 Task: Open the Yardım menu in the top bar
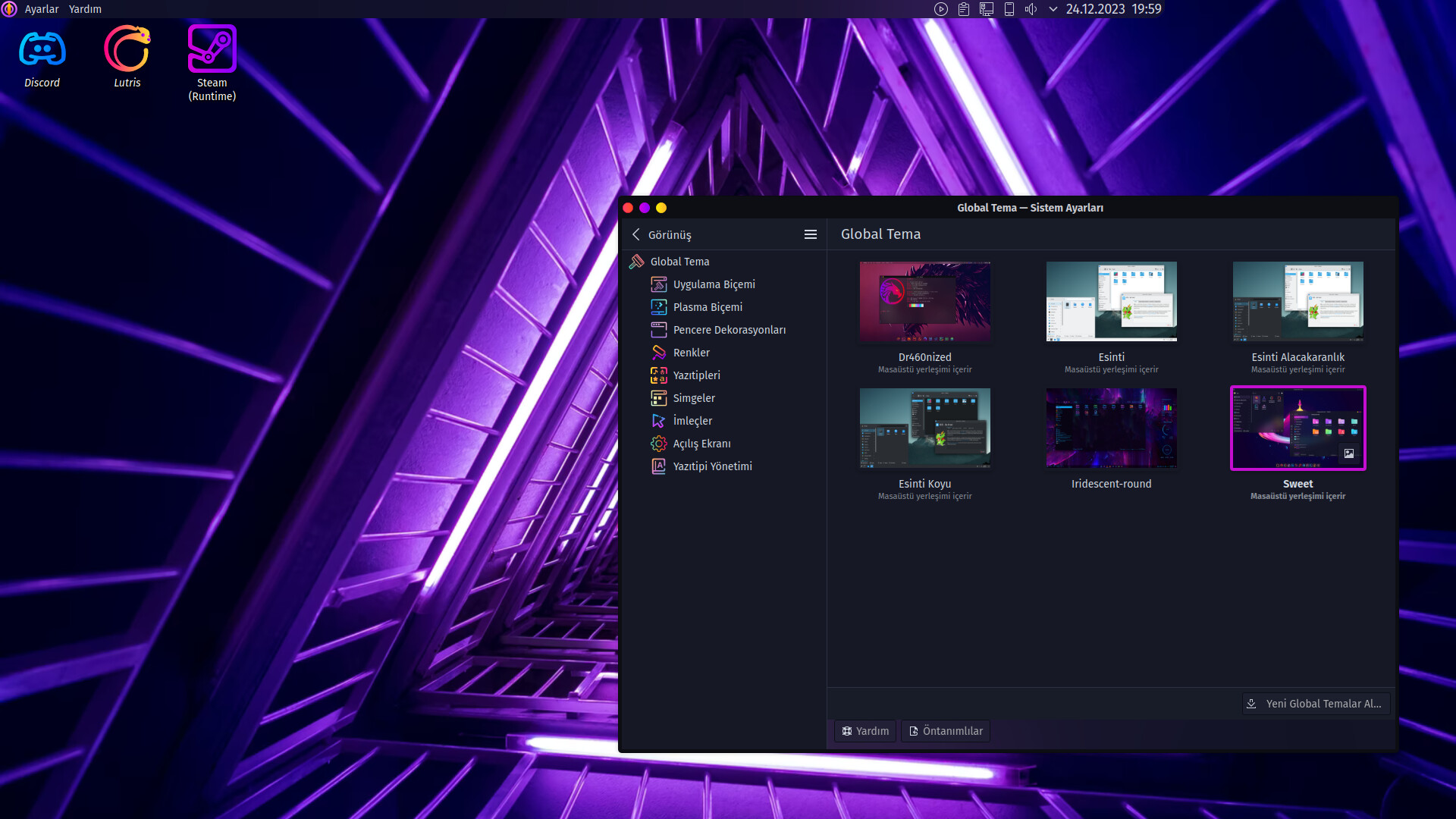(85, 9)
